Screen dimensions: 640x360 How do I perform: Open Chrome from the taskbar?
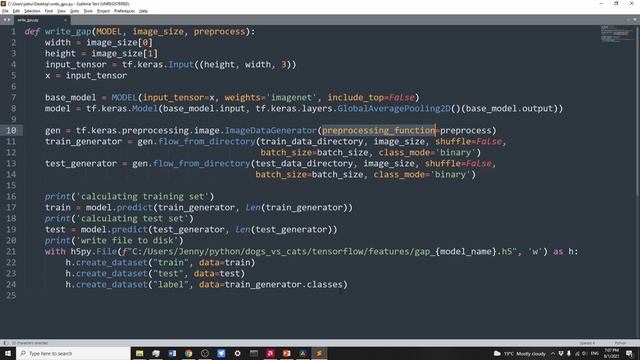(x=189, y=353)
